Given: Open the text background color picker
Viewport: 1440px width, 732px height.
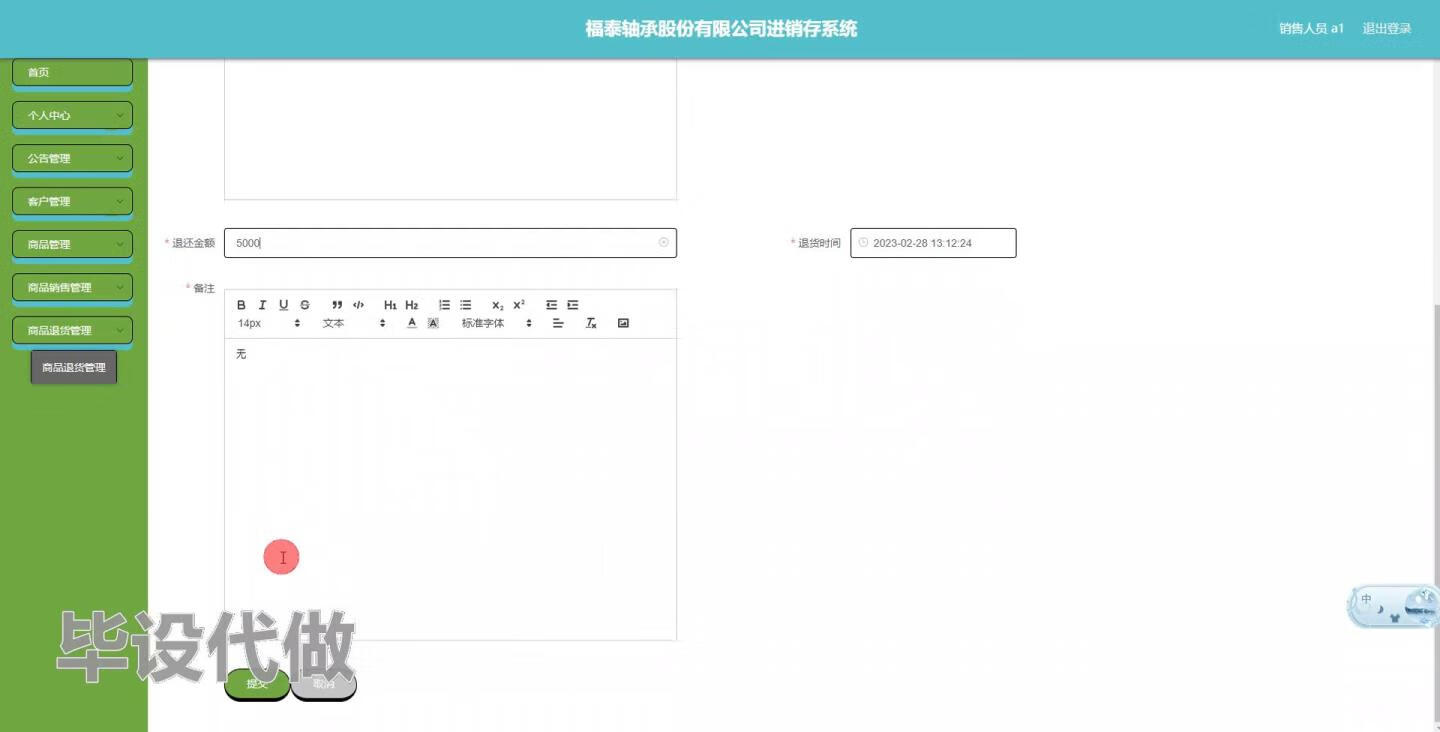Looking at the screenshot, I should point(433,323).
